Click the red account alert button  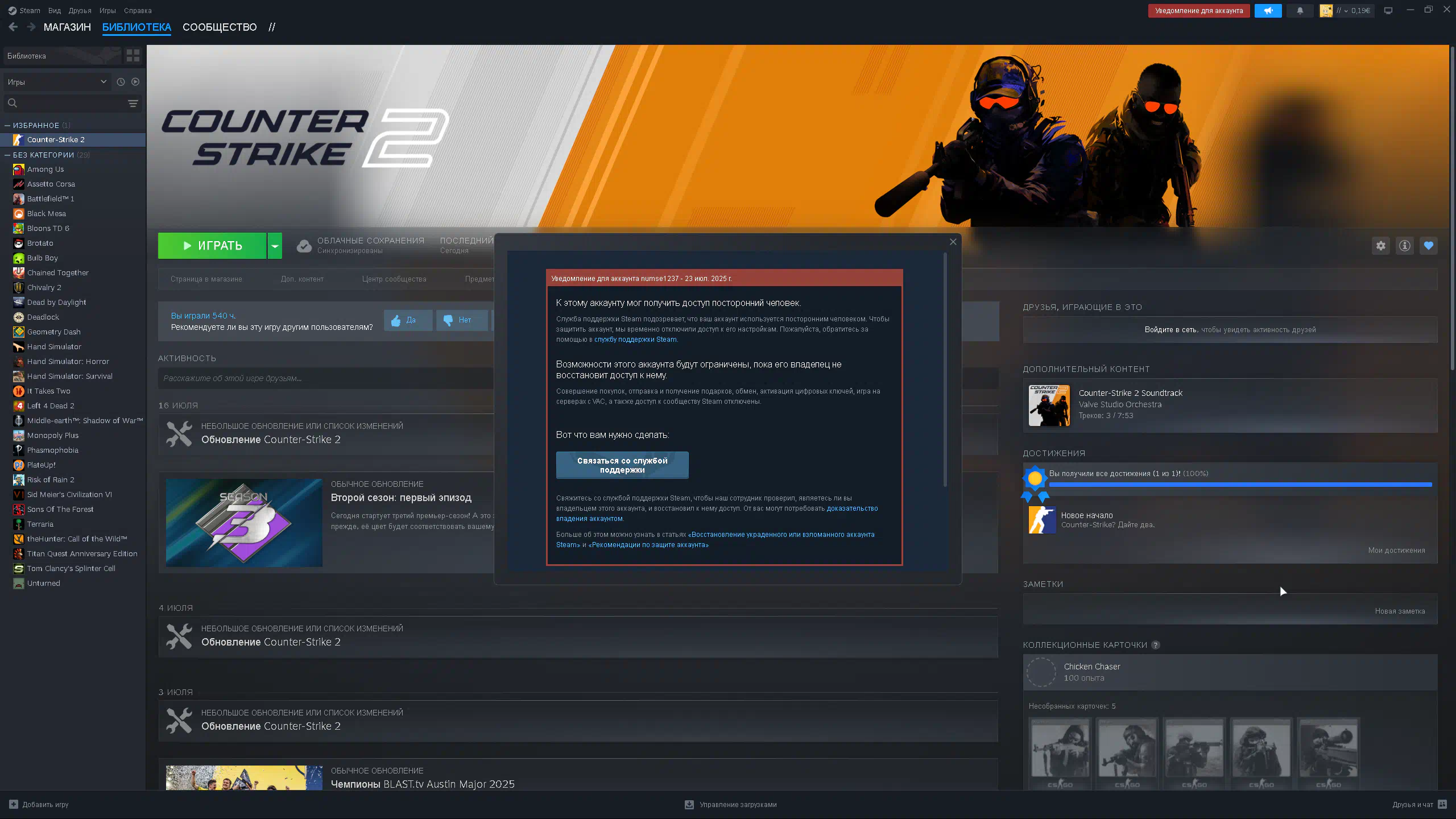[x=1199, y=10]
